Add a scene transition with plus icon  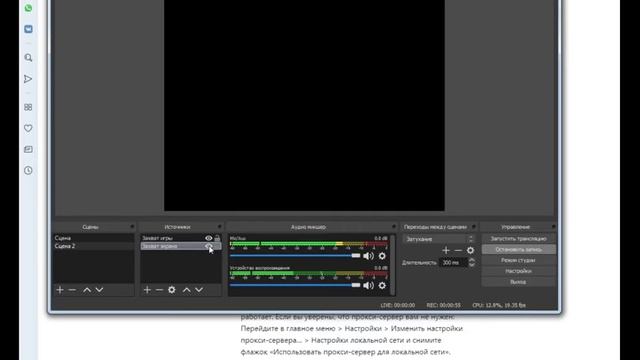click(446, 250)
